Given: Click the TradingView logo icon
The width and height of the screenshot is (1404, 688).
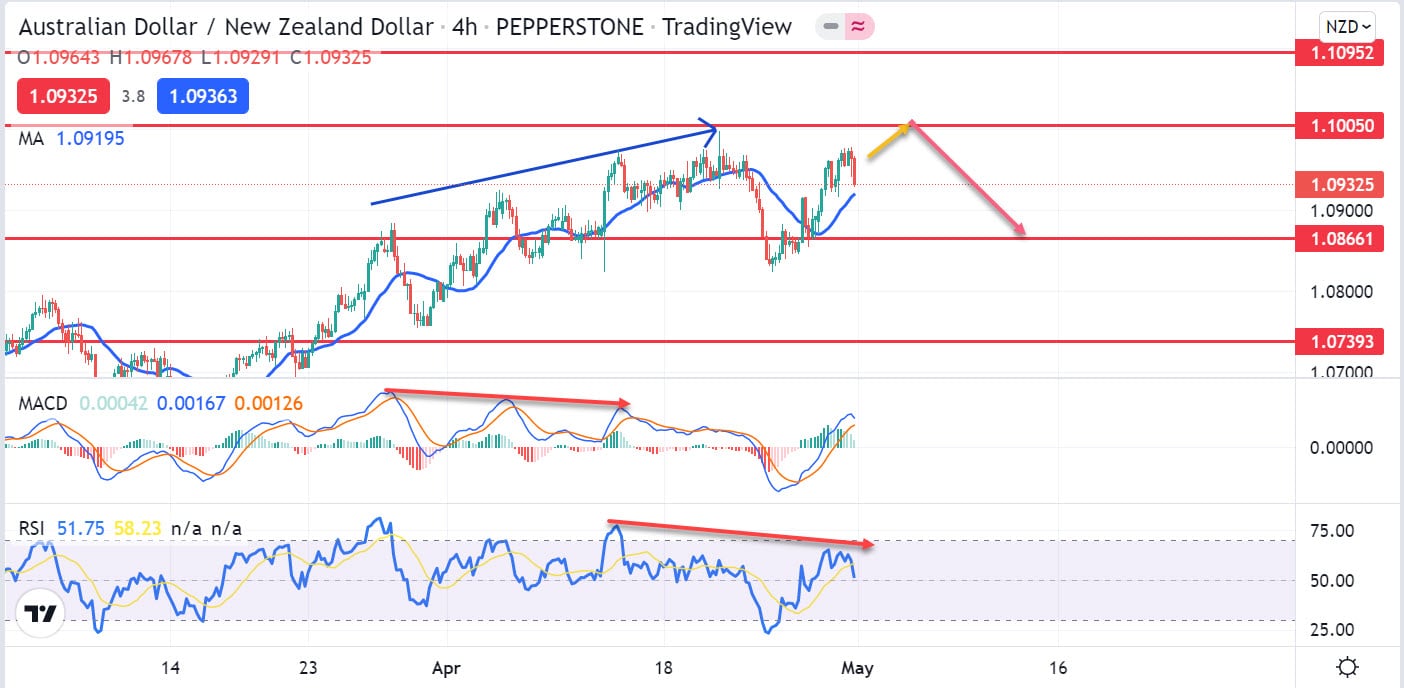Looking at the screenshot, I should [x=40, y=614].
